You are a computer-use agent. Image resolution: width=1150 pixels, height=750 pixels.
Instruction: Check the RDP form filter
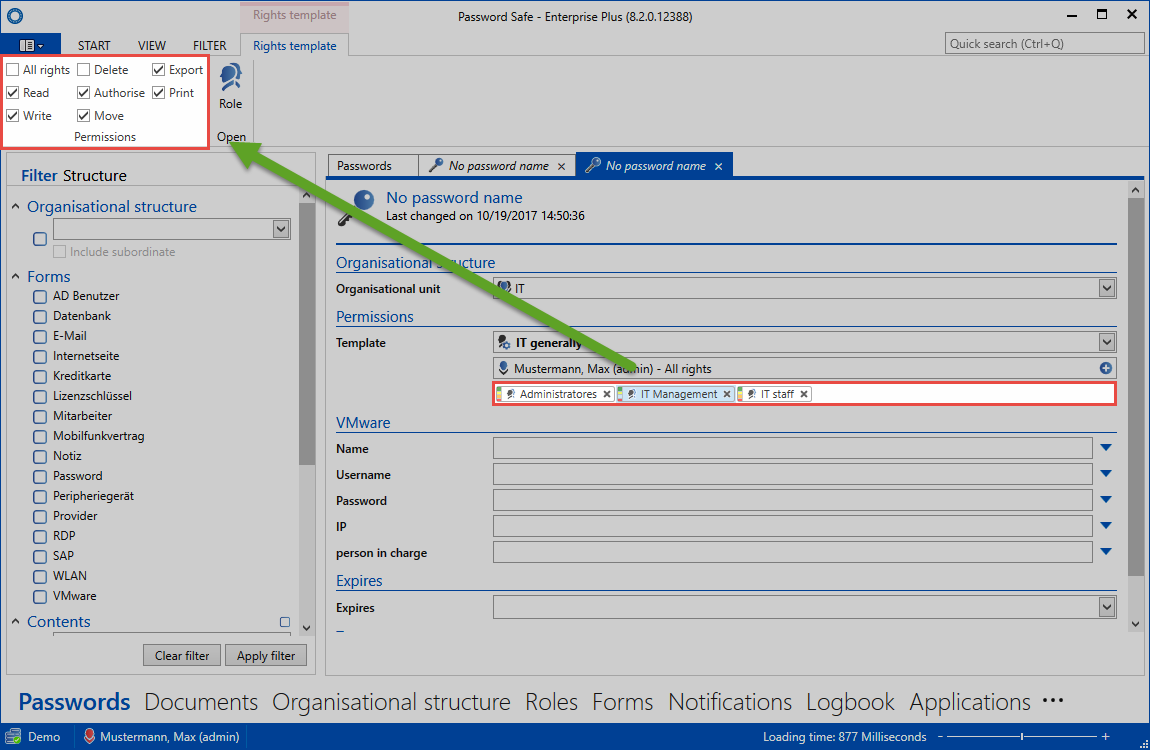click(x=40, y=537)
